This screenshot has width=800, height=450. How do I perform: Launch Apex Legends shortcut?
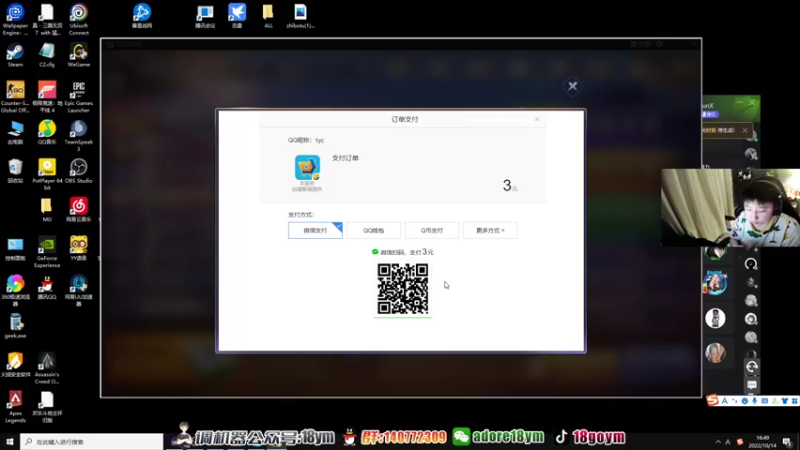15,407
